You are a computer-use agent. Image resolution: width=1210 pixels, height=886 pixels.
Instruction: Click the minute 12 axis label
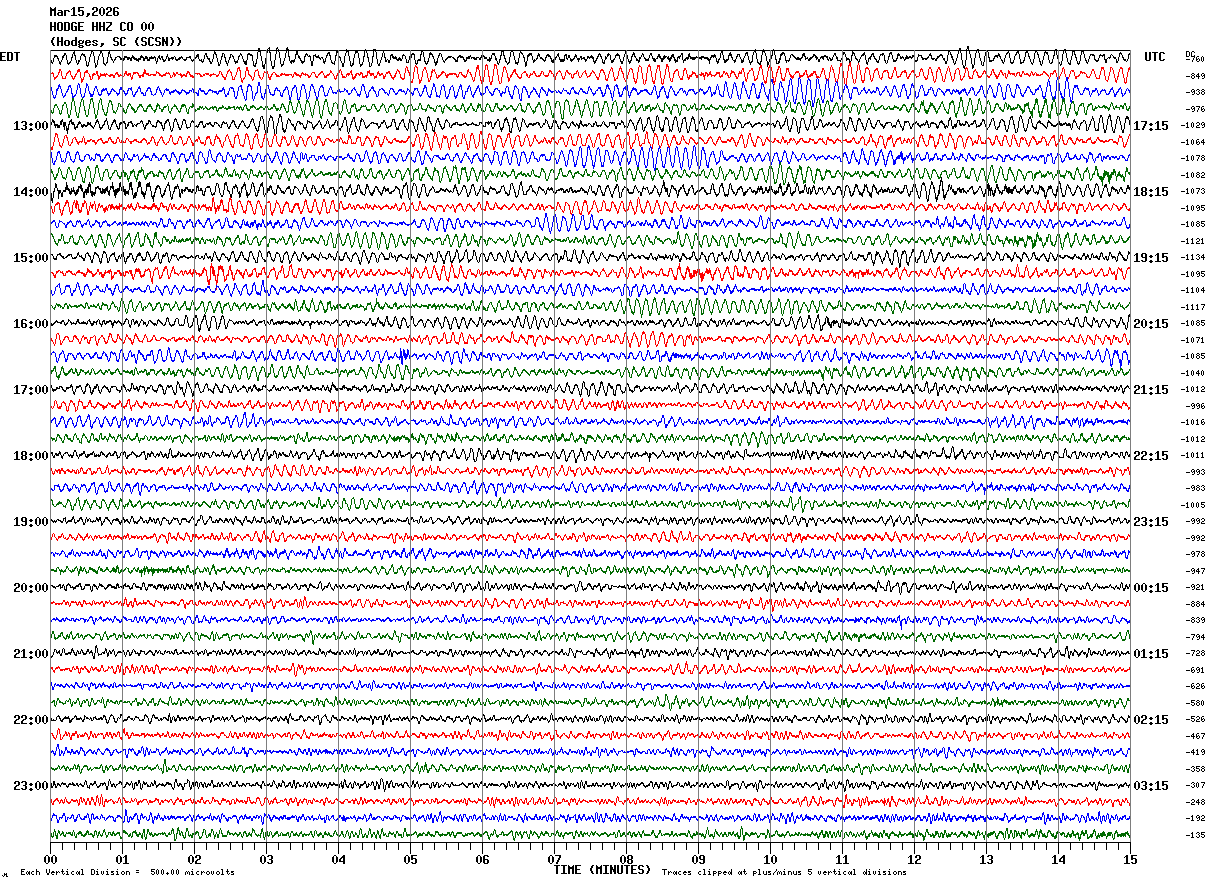click(x=914, y=859)
